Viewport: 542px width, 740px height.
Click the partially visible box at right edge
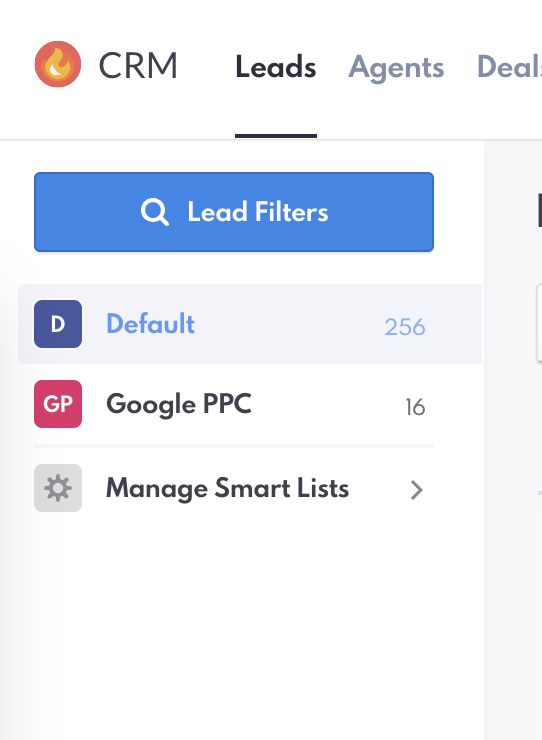click(539, 323)
